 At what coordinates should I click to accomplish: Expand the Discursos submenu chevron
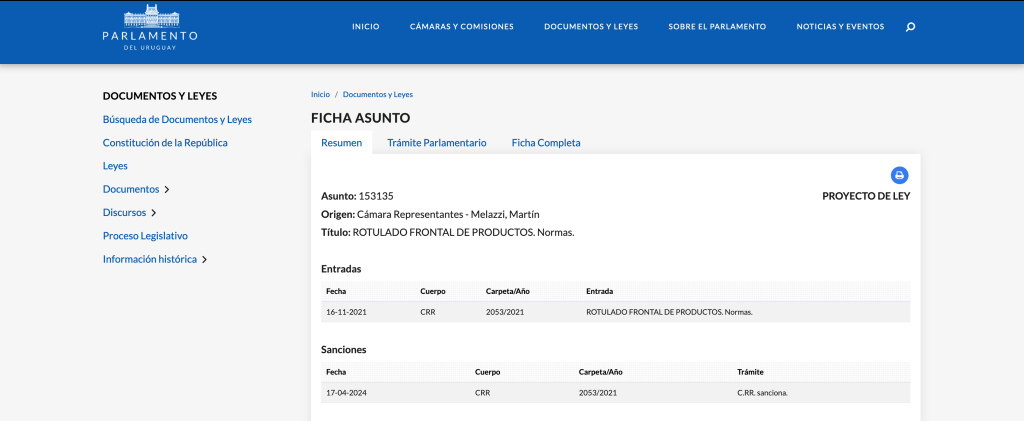pos(154,213)
